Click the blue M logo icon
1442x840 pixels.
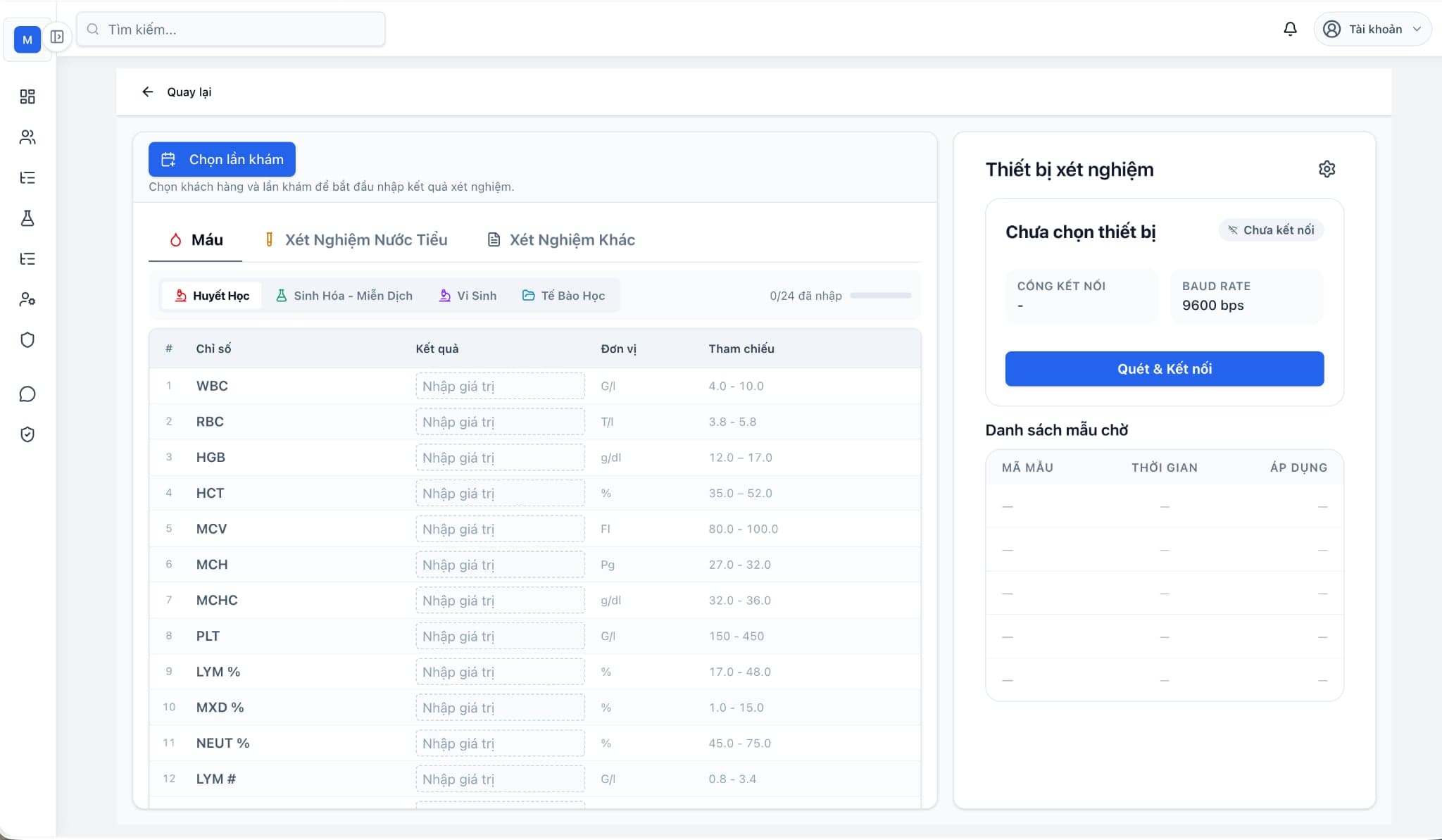pos(27,40)
